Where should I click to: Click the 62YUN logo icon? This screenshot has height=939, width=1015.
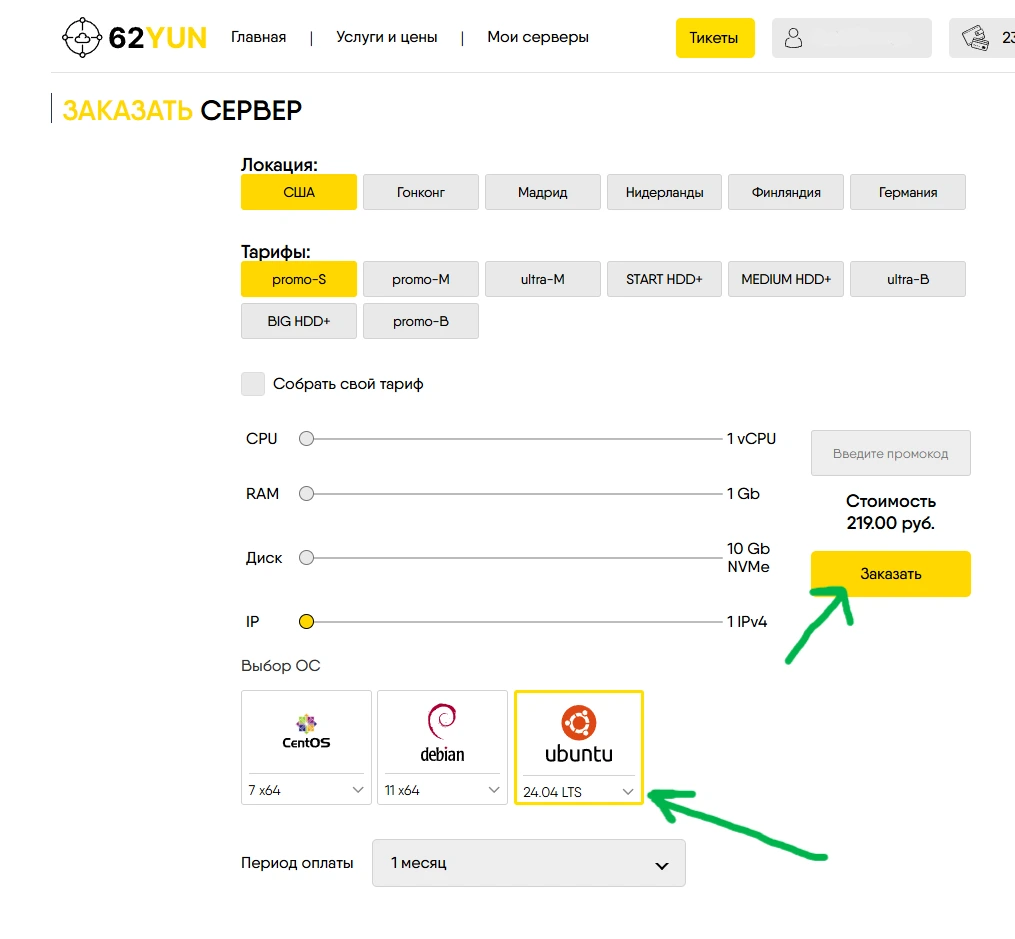(x=81, y=38)
